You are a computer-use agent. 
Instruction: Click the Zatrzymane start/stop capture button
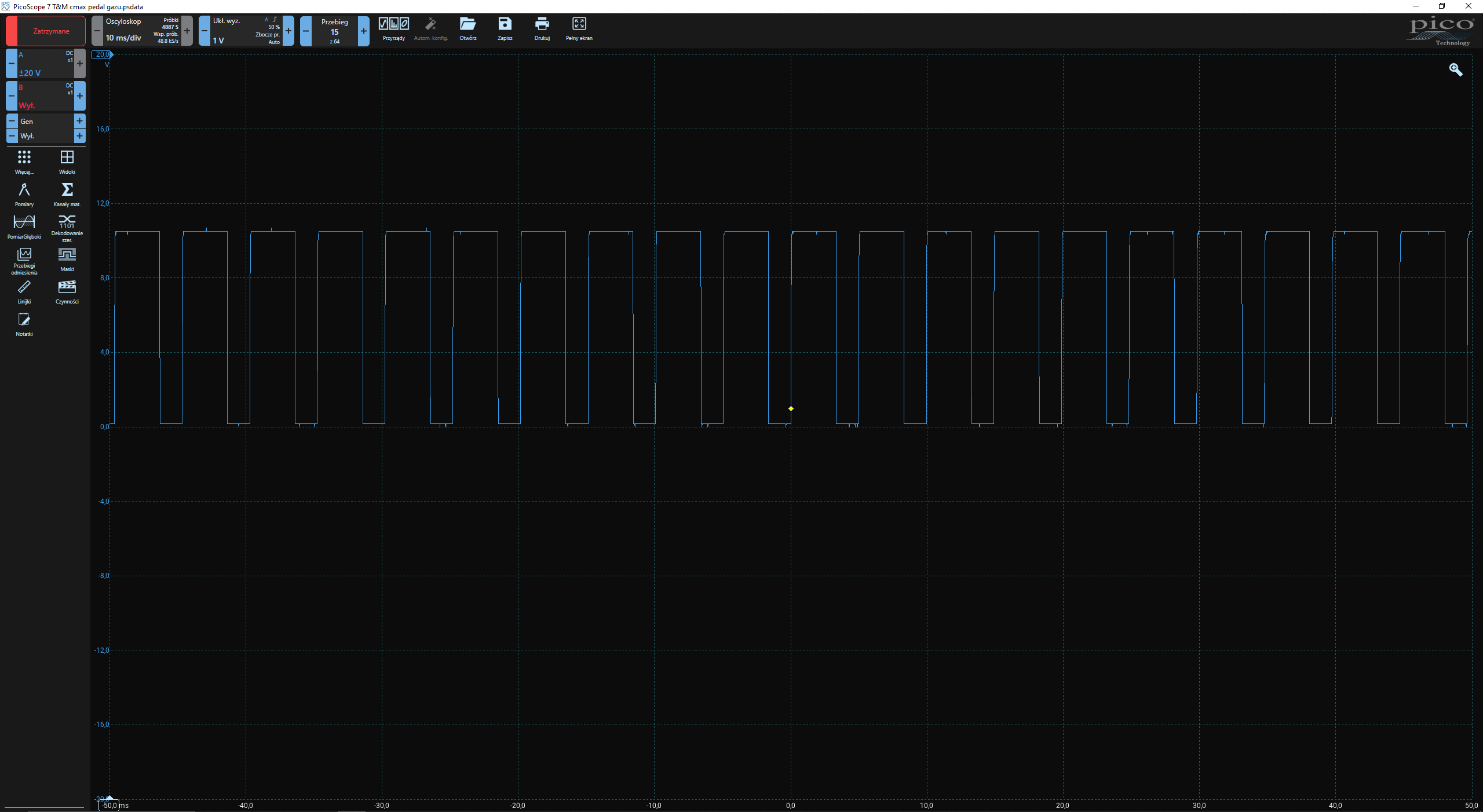pos(51,31)
